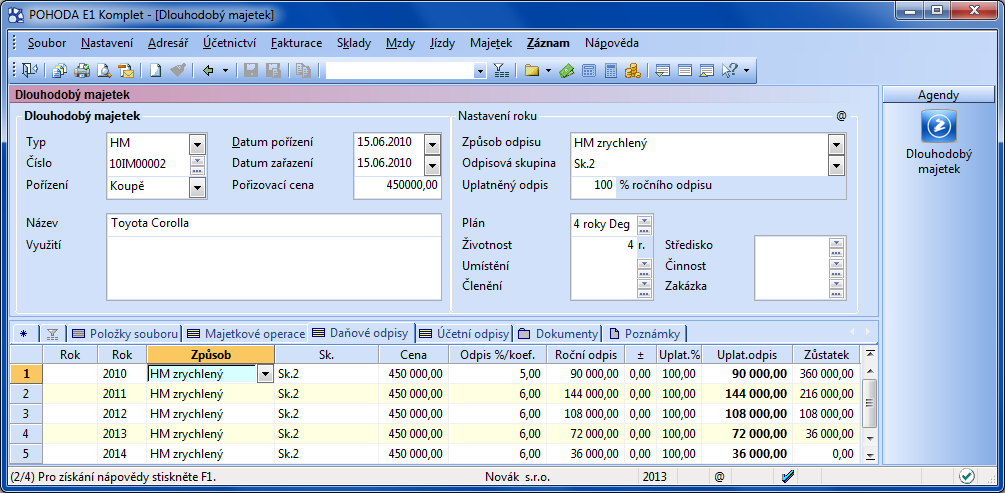1005x493 pixels.
Task: Click the exit door icon in the toolbar
Action: (x=29, y=70)
